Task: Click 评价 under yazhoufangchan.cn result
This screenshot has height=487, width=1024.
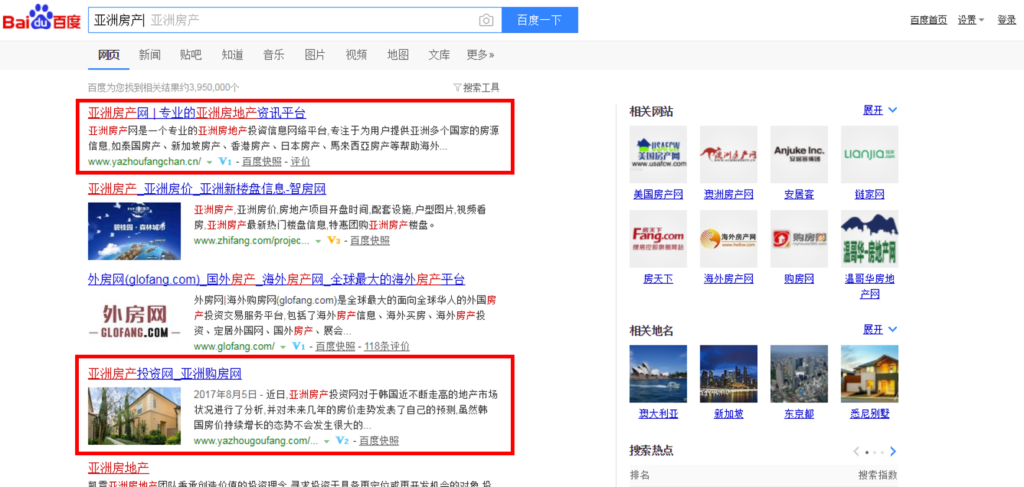Action: coord(300,161)
